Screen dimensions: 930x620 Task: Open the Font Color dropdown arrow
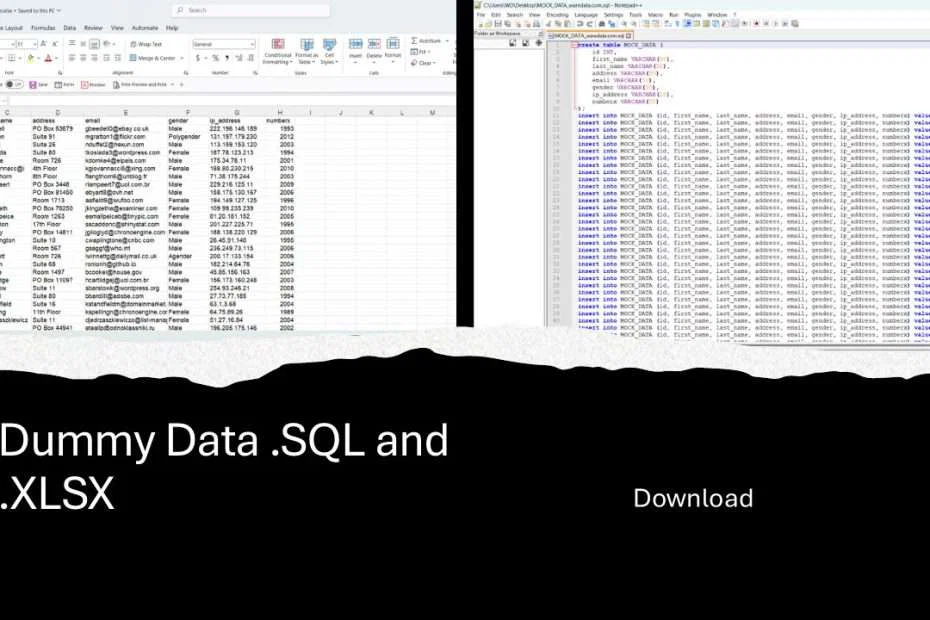57,58
